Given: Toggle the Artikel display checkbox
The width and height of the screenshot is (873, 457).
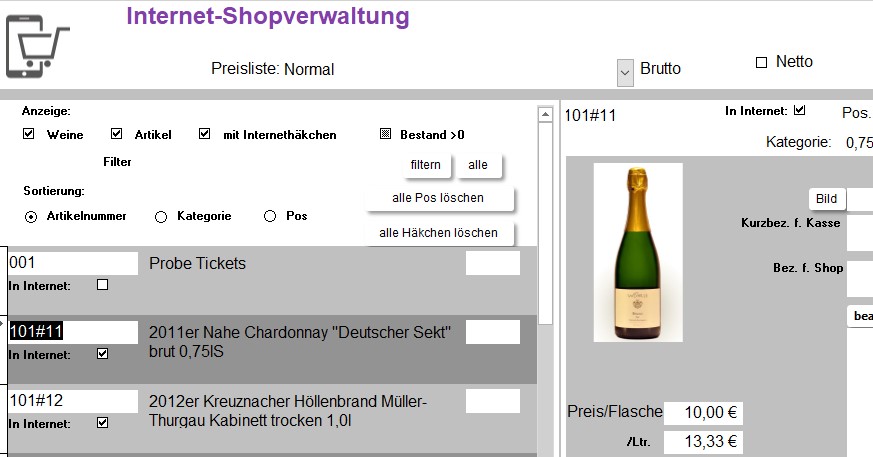Looking at the screenshot, I should pos(116,134).
